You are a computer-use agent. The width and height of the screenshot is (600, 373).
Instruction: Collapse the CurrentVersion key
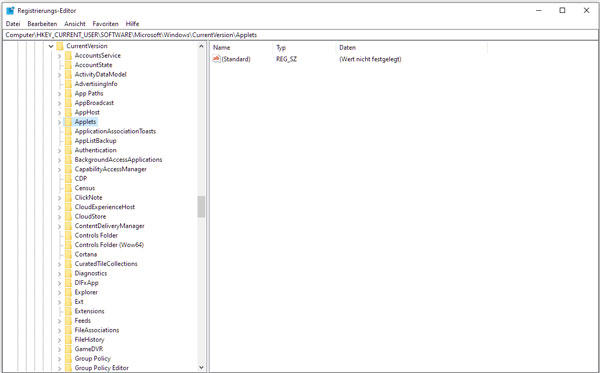click(x=51, y=46)
